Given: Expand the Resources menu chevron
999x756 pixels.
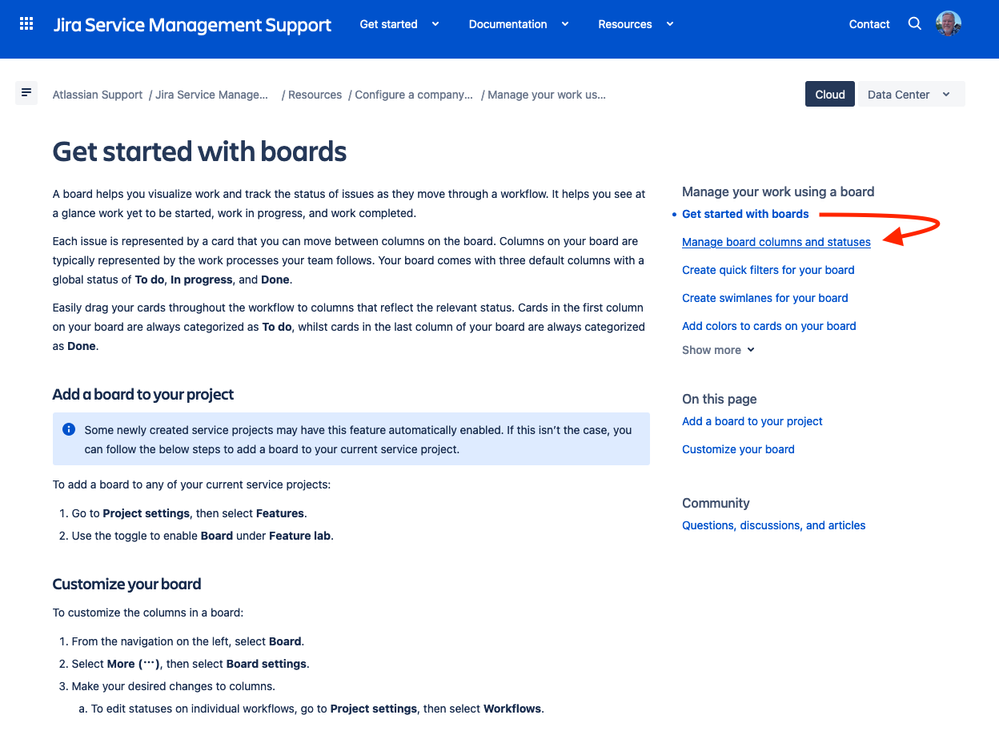Looking at the screenshot, I should pyautogui.click(x=670, y=24).
